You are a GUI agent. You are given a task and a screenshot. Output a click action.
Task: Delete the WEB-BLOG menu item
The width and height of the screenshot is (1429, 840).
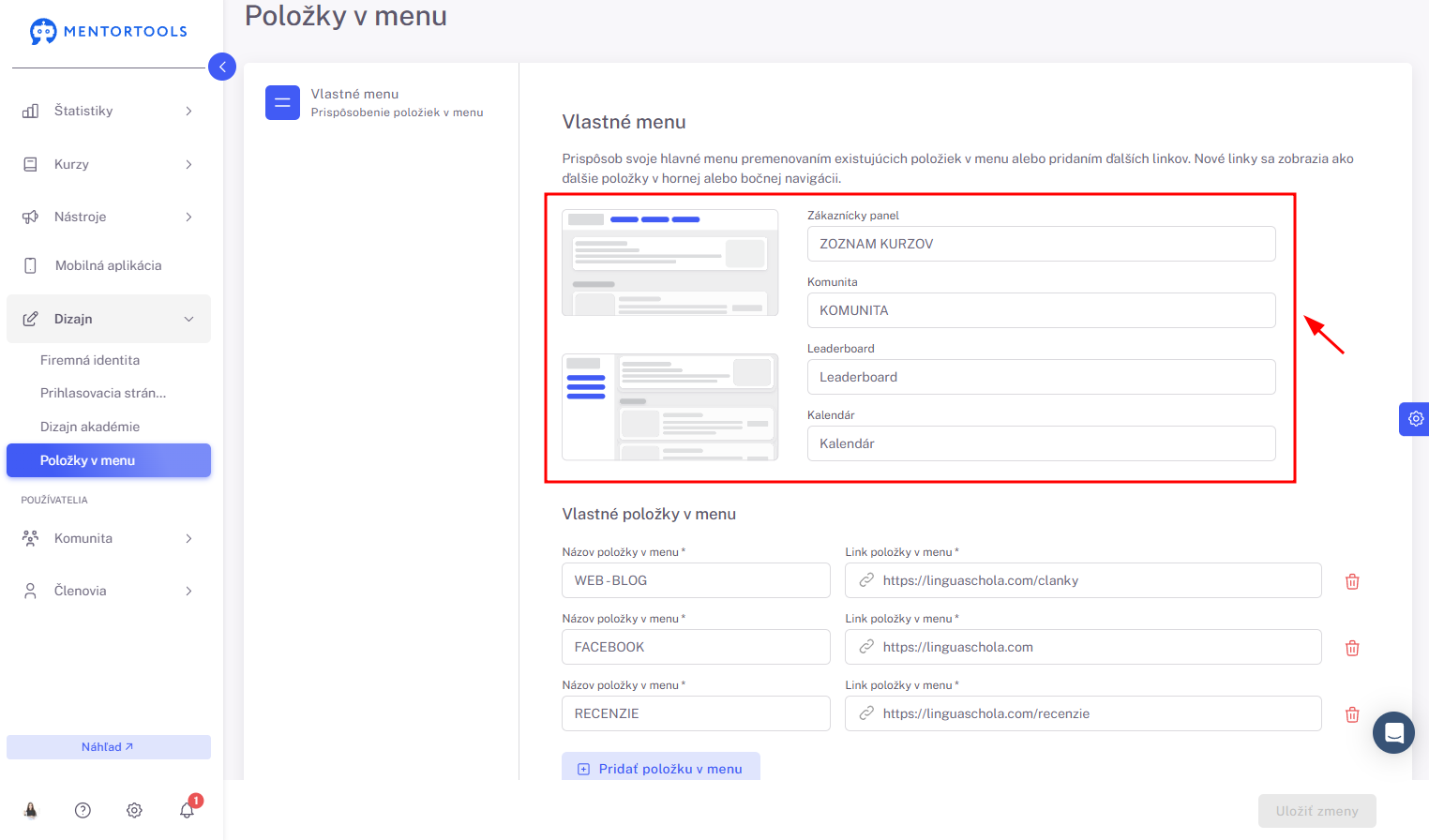click(1352, 581)
